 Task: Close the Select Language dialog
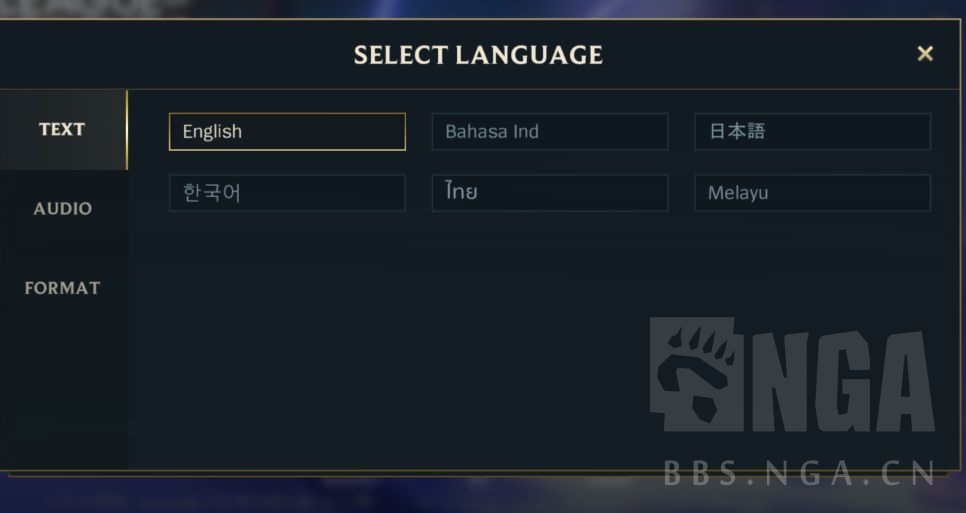[925, 54]
